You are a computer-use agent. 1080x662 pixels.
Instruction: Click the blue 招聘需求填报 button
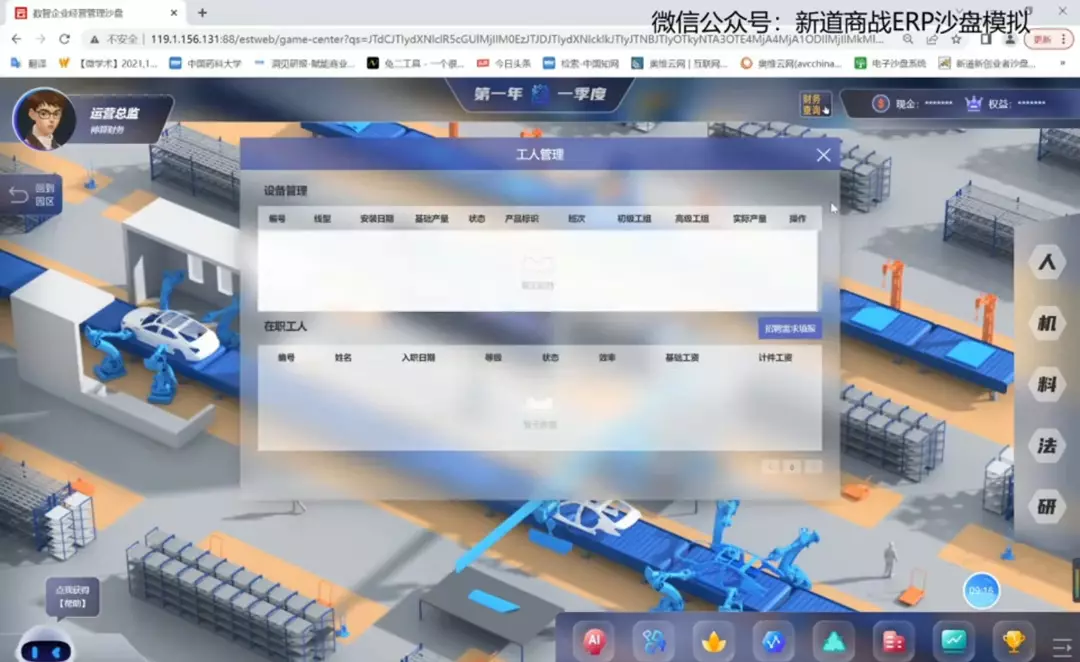(789, 329)
